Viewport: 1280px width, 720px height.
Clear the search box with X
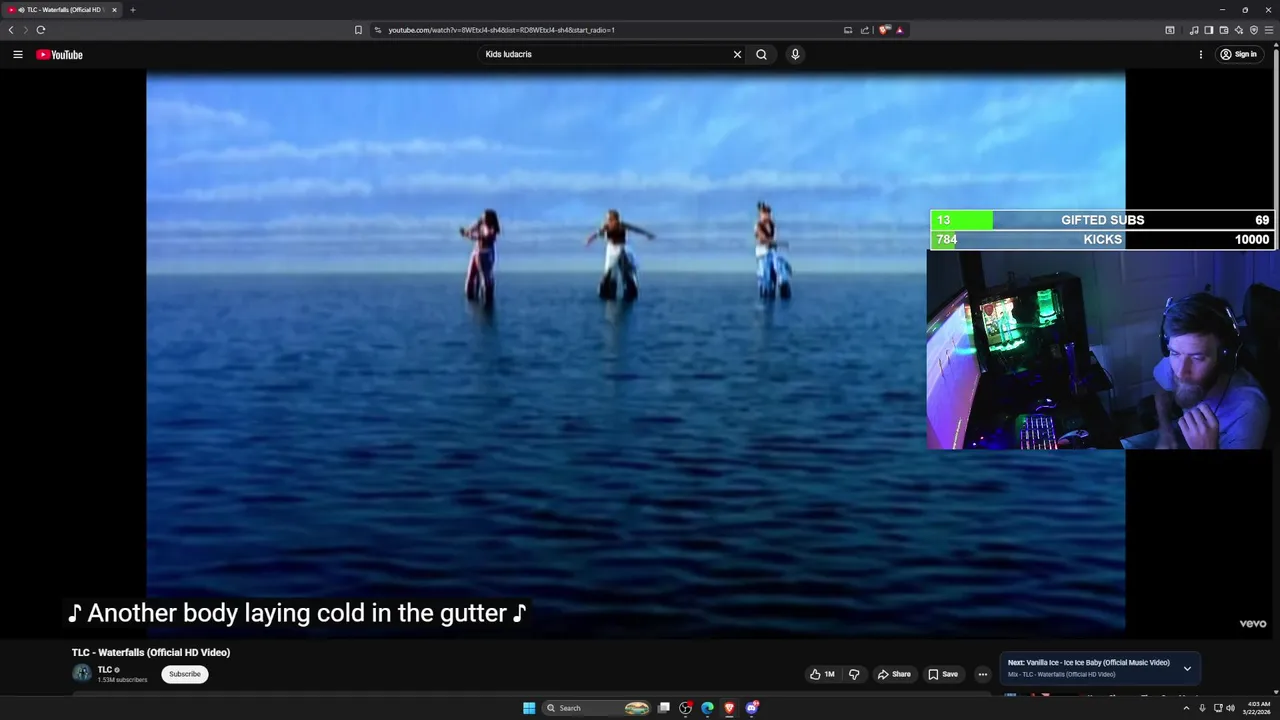point(737,54)
